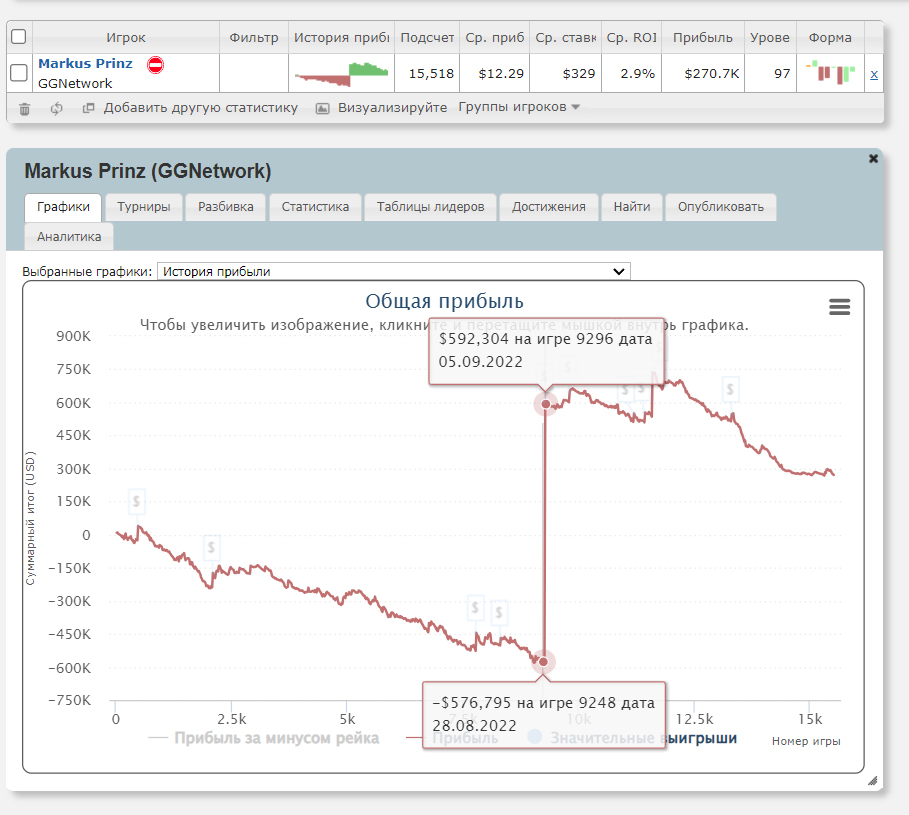Viewport: 909px width, 815px height.
Task: Click the dollar marker near 12.5k games
Action: click(732, 388)
